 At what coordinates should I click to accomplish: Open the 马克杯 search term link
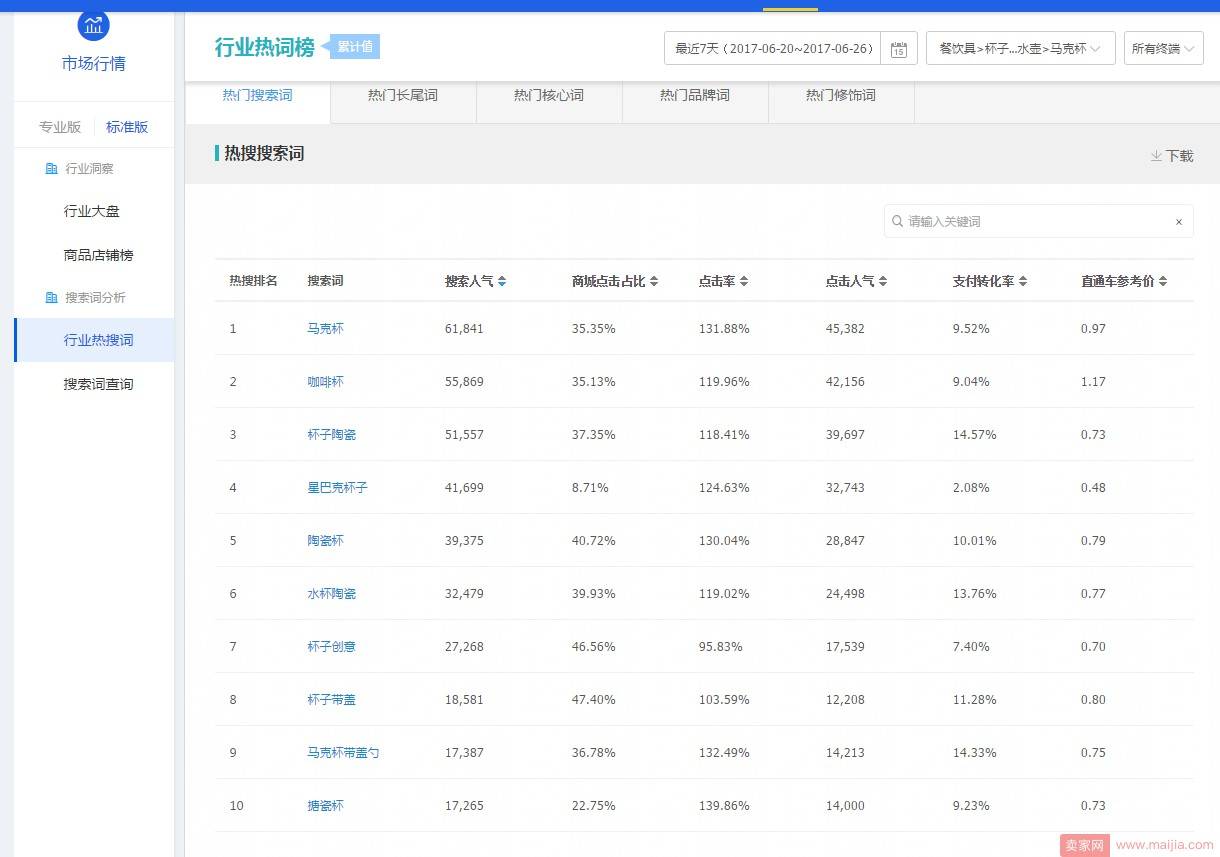pyautogui.click(x=325, y=329)
